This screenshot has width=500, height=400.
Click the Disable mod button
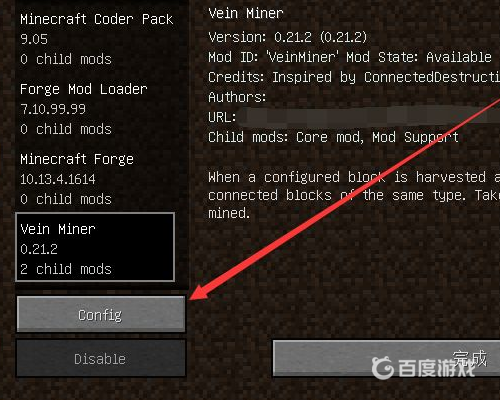pyautogui.click(x=101, y=359)
